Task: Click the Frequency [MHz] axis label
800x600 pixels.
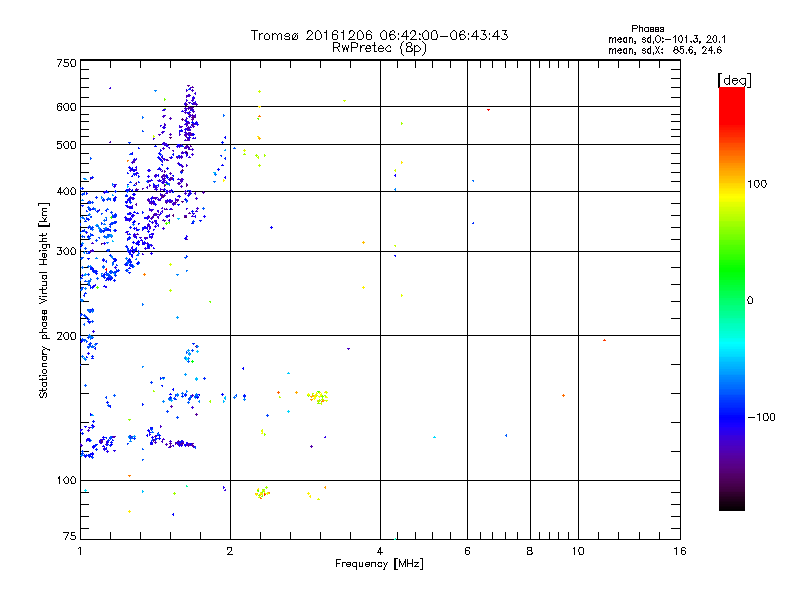Action: (x=379, y=564)
